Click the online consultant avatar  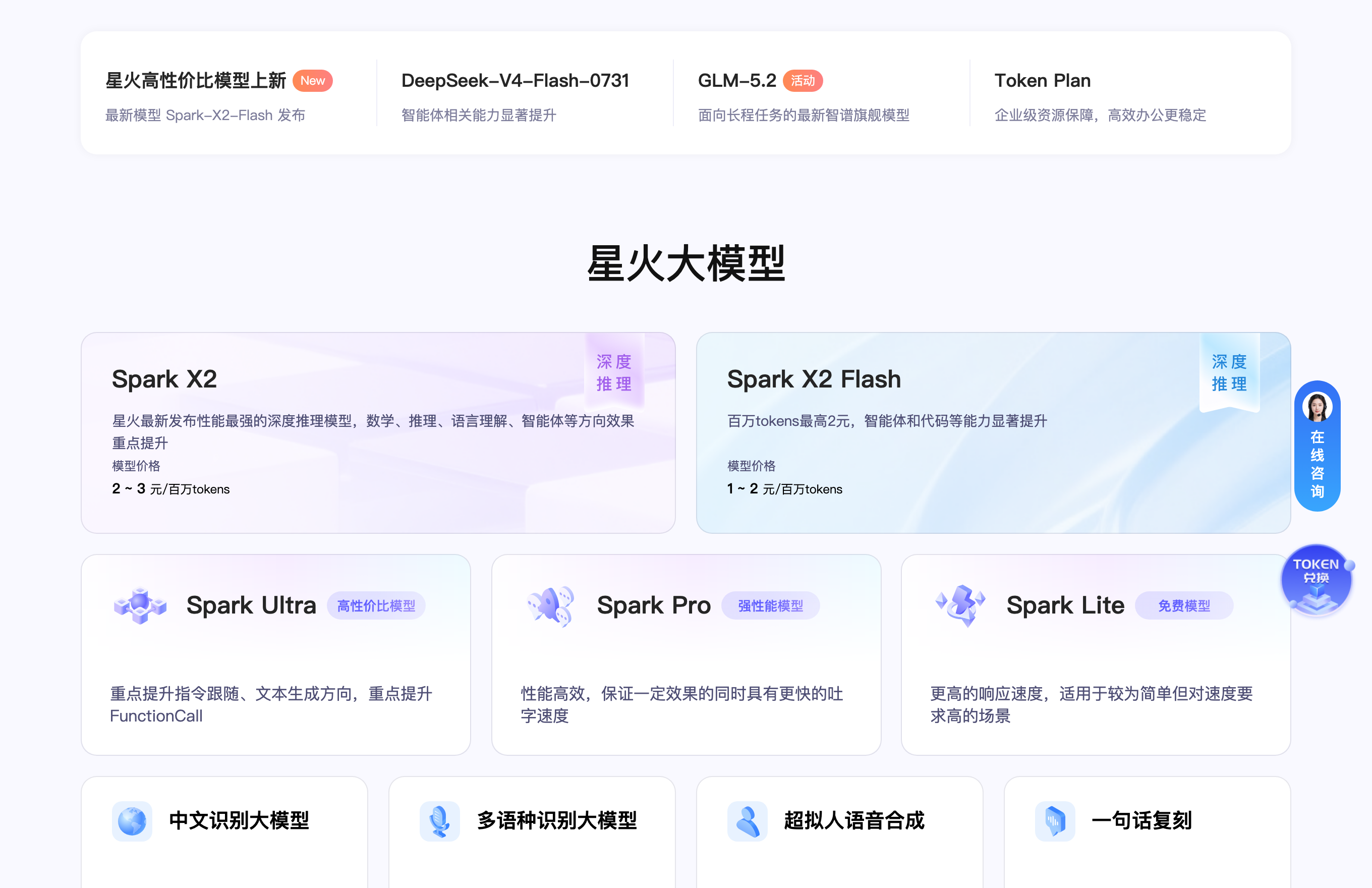pyautogui.click(x=1317, y=407)
